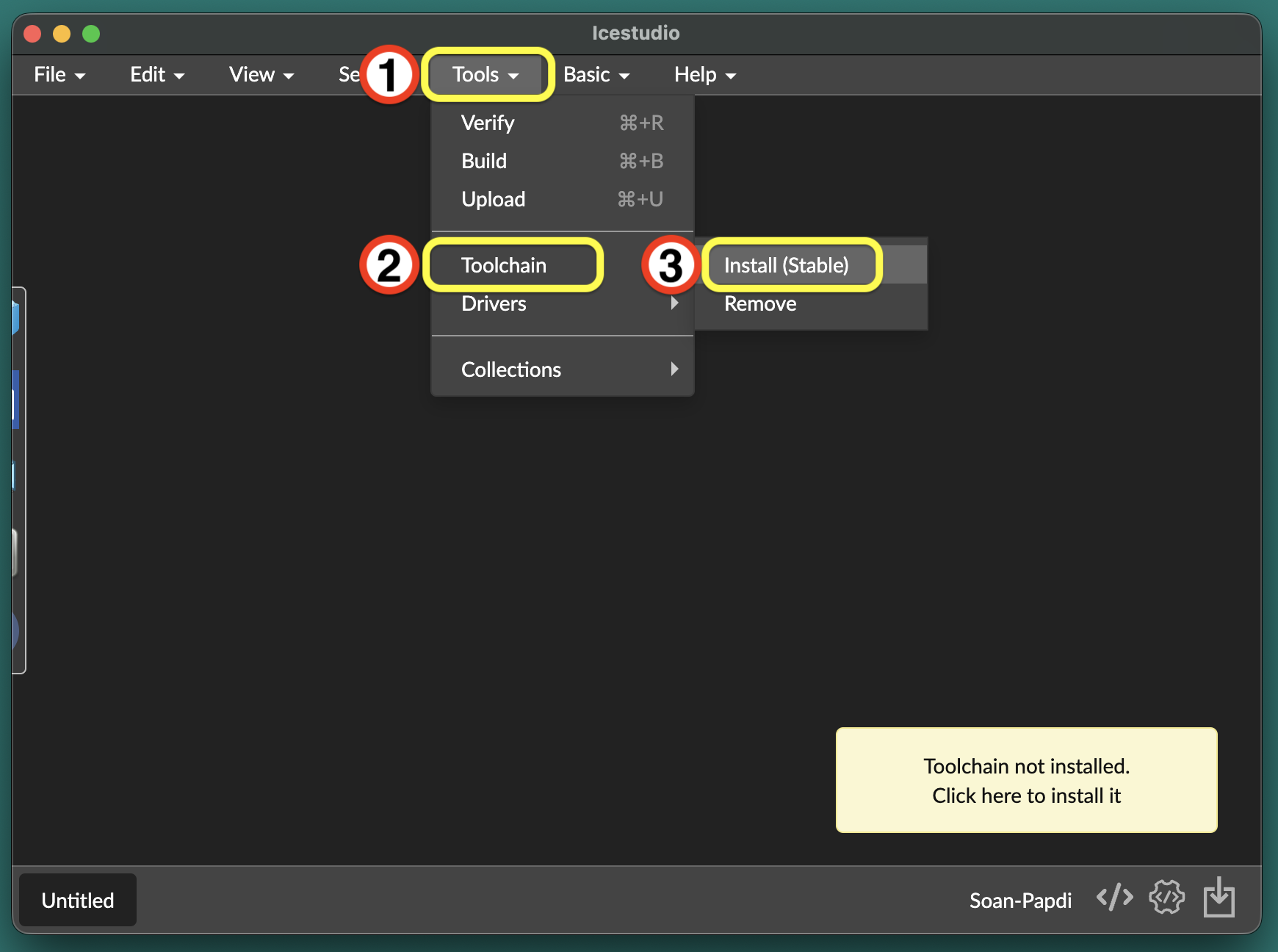Choose Upload from the Tools menu
The width and height of the screenshot is (1278, 952).
(563, 199)
